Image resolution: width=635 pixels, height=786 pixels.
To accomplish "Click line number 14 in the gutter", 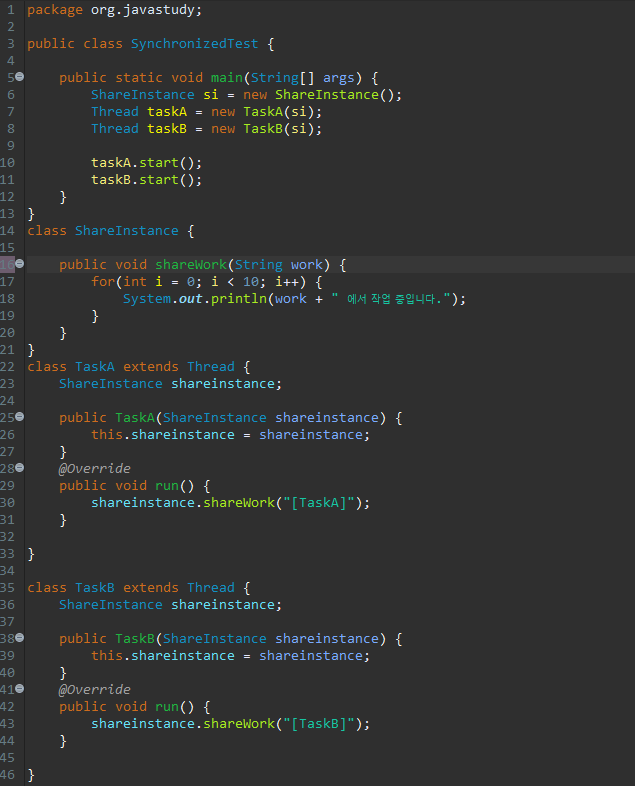I will click(x=8, y=231).
